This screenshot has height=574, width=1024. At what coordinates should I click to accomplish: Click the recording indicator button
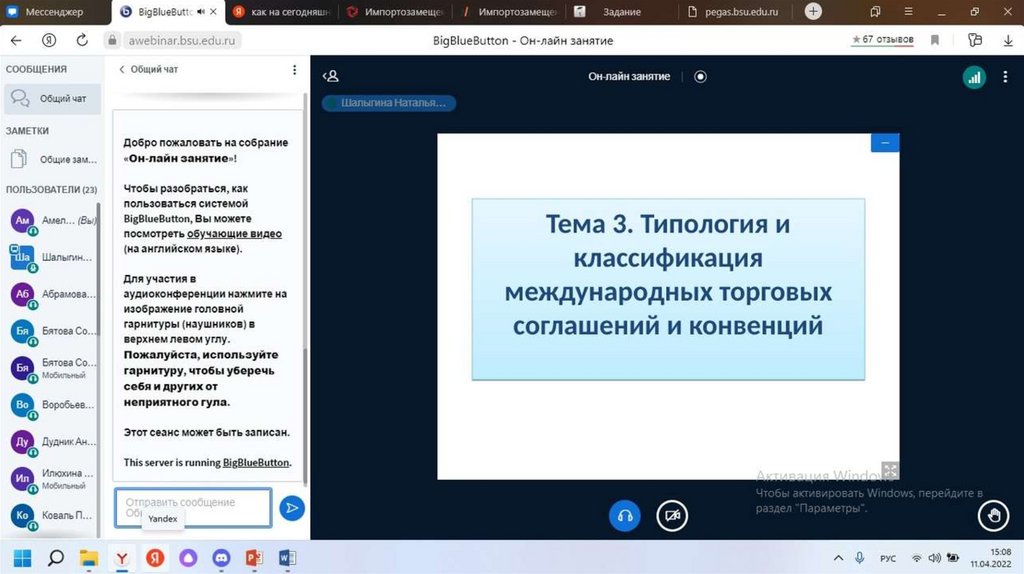click(700, 76)
